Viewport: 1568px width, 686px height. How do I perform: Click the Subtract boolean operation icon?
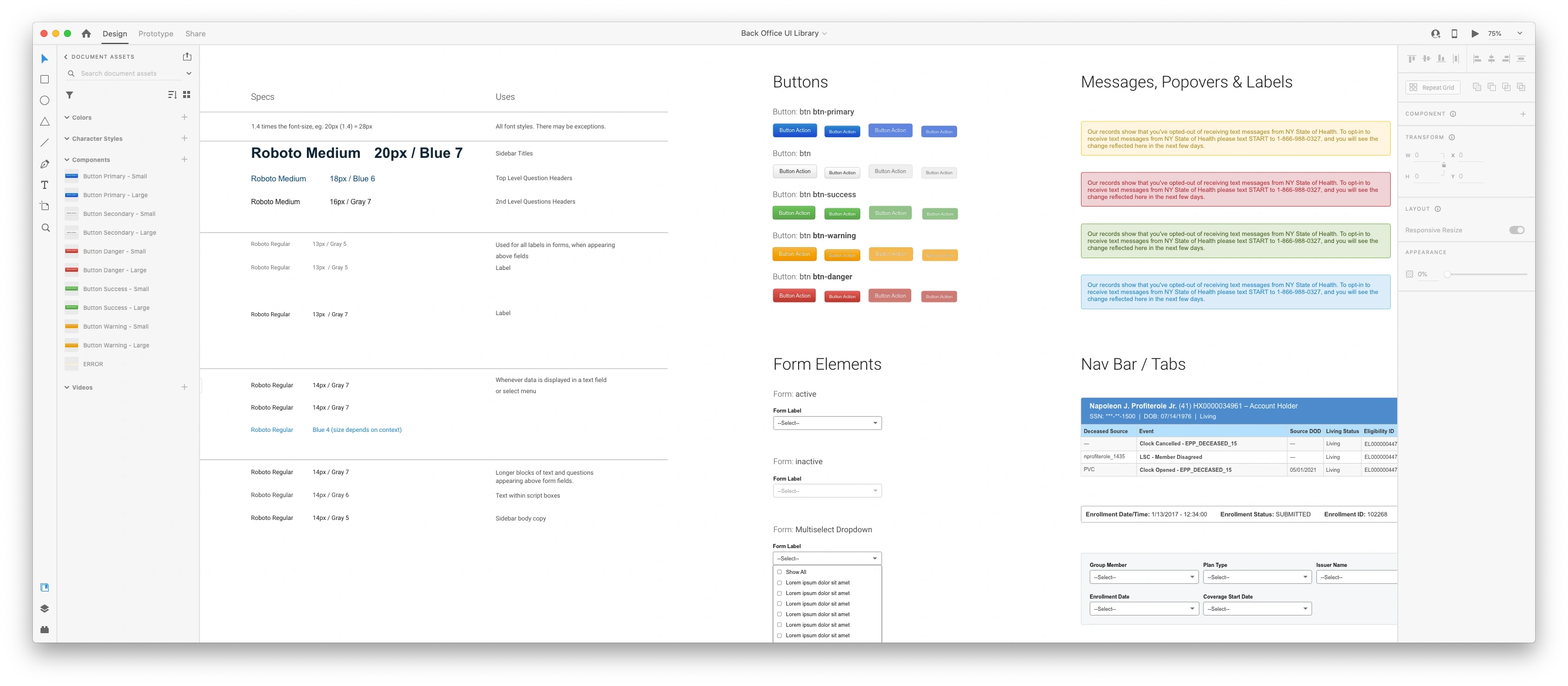(x=1491, y=86)
